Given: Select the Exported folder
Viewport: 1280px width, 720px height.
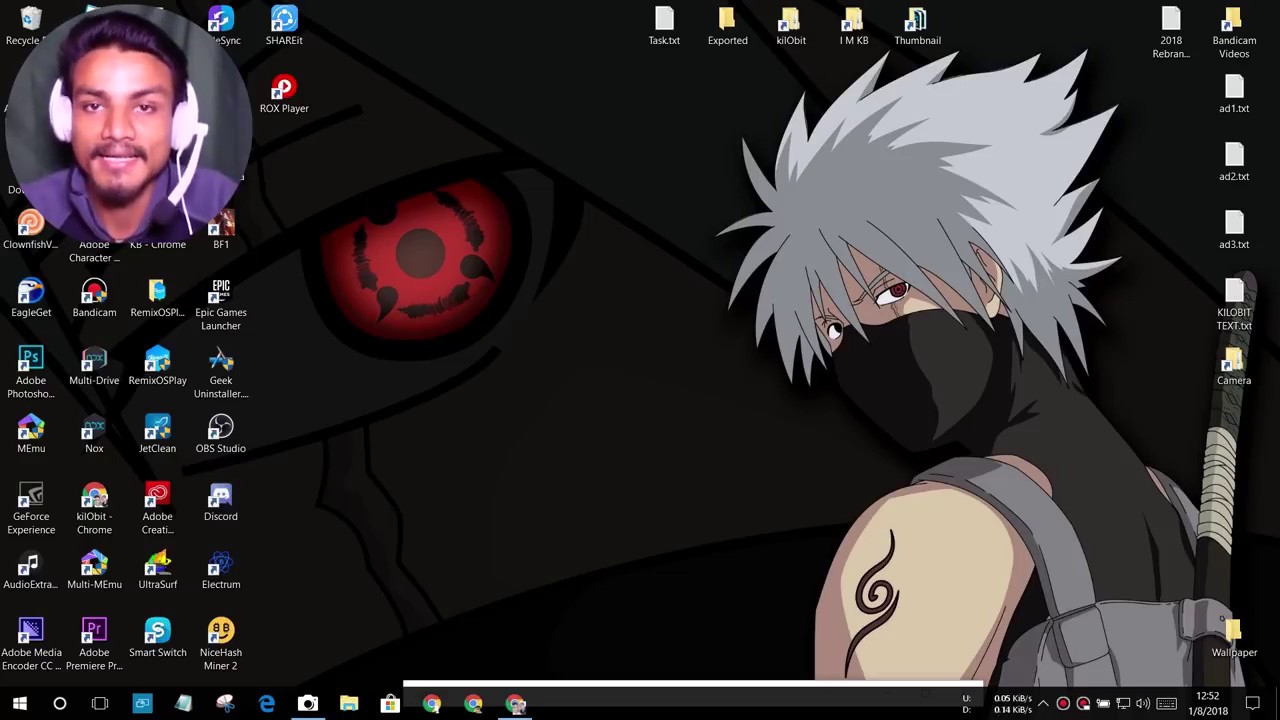Looking at the screenshot, I should 727,26.
